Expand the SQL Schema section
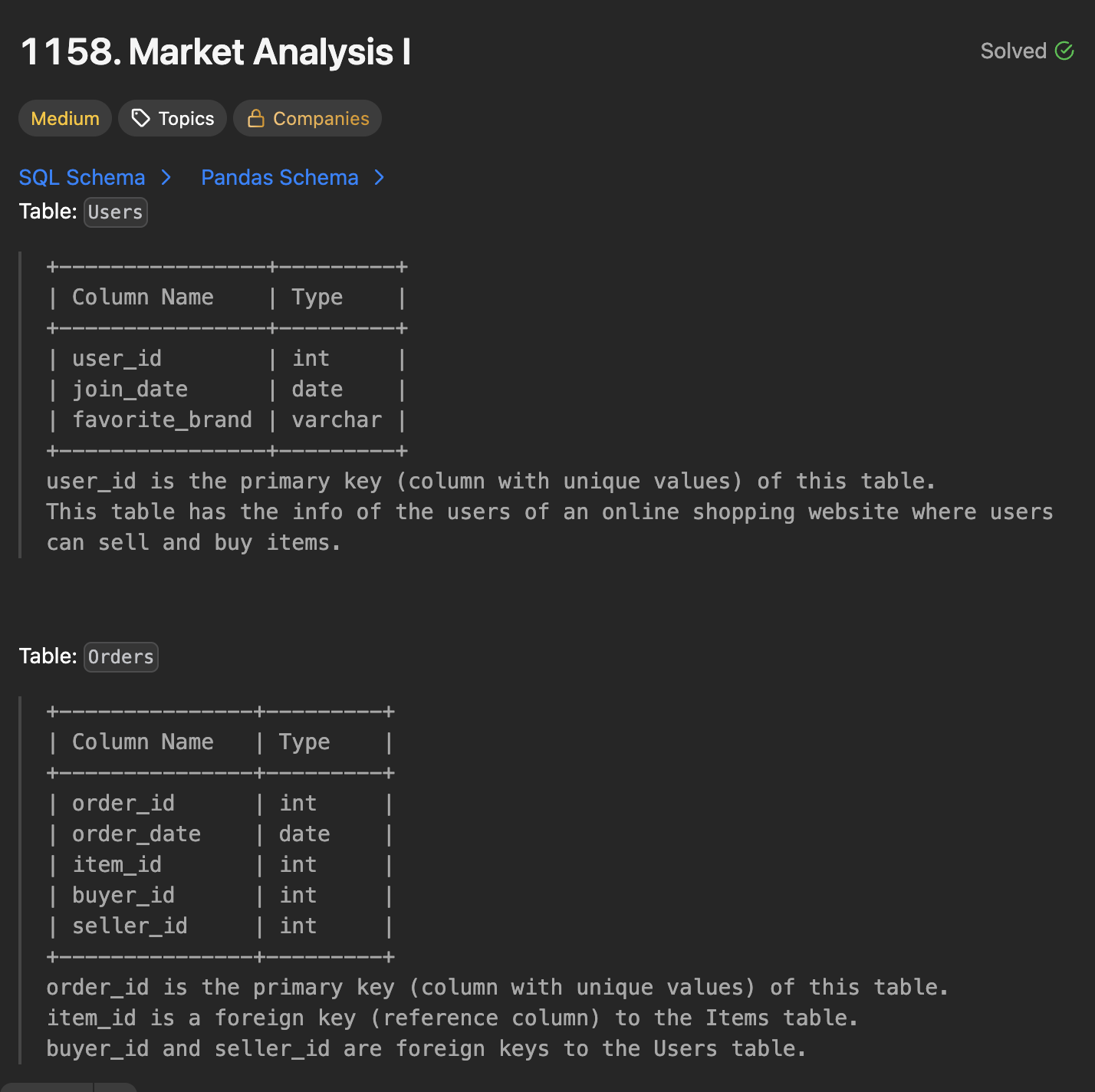The width and height of the screenshot is (1095, 1092). [x=82, y=177]
